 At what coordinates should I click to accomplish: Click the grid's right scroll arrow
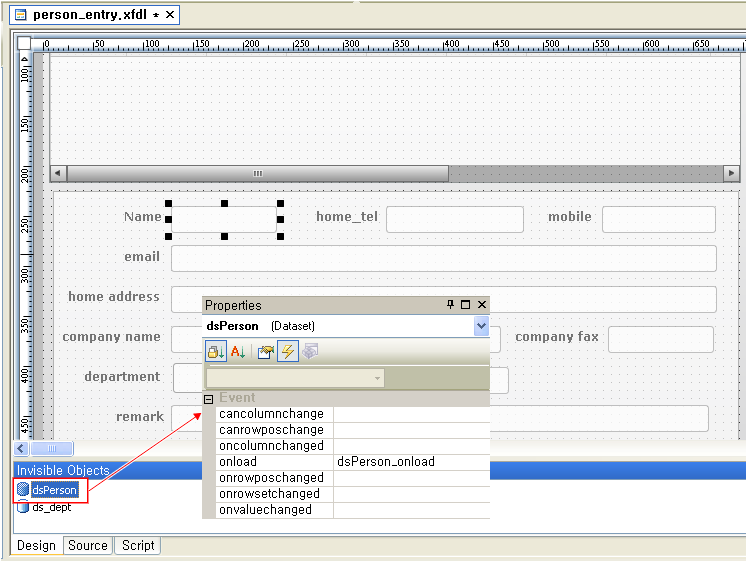pyautogui.click(x=731, y=173)
